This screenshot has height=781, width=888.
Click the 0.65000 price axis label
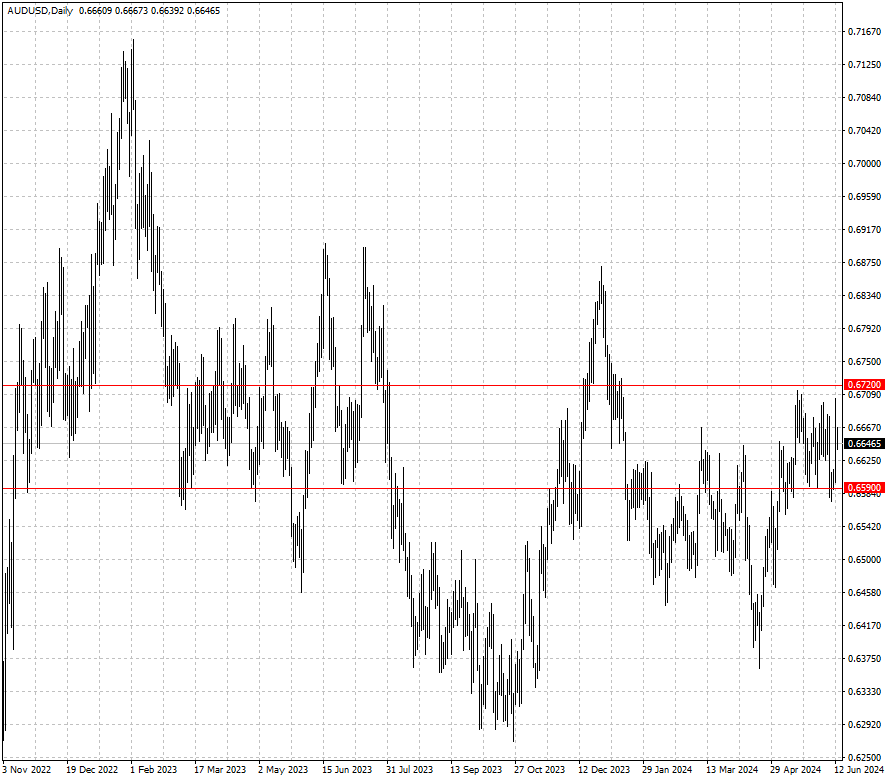pyautogui.click(x=864, y=560)
